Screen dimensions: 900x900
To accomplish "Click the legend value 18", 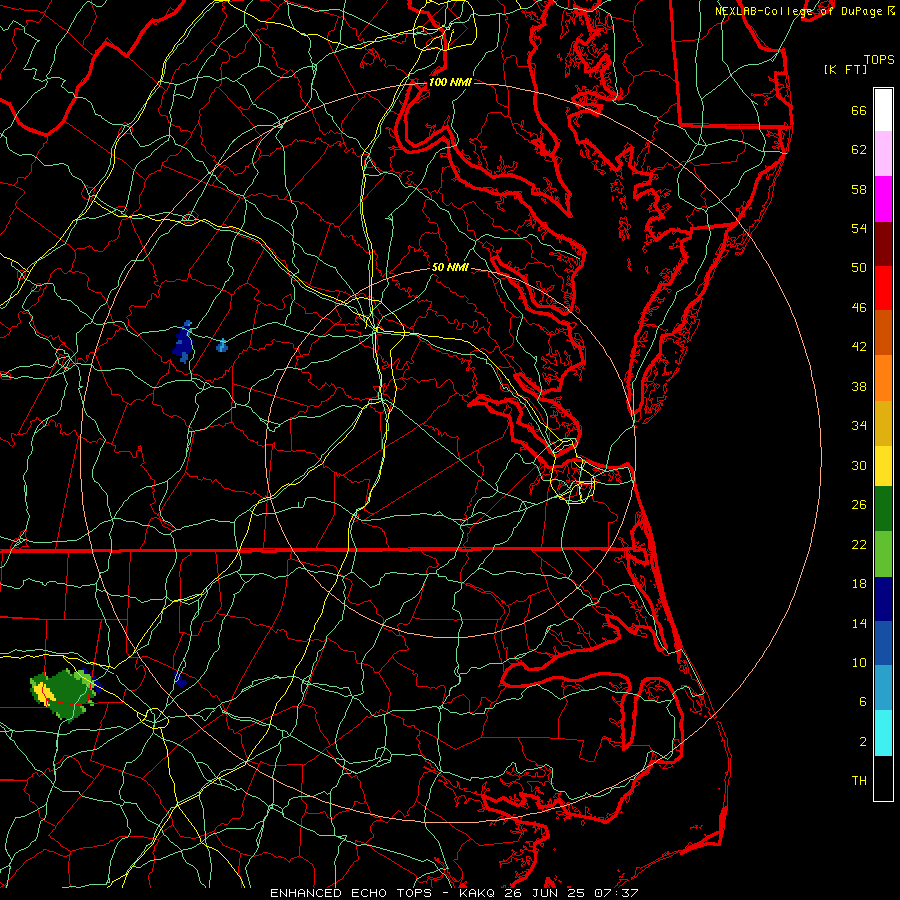I will tap(859, 584).
